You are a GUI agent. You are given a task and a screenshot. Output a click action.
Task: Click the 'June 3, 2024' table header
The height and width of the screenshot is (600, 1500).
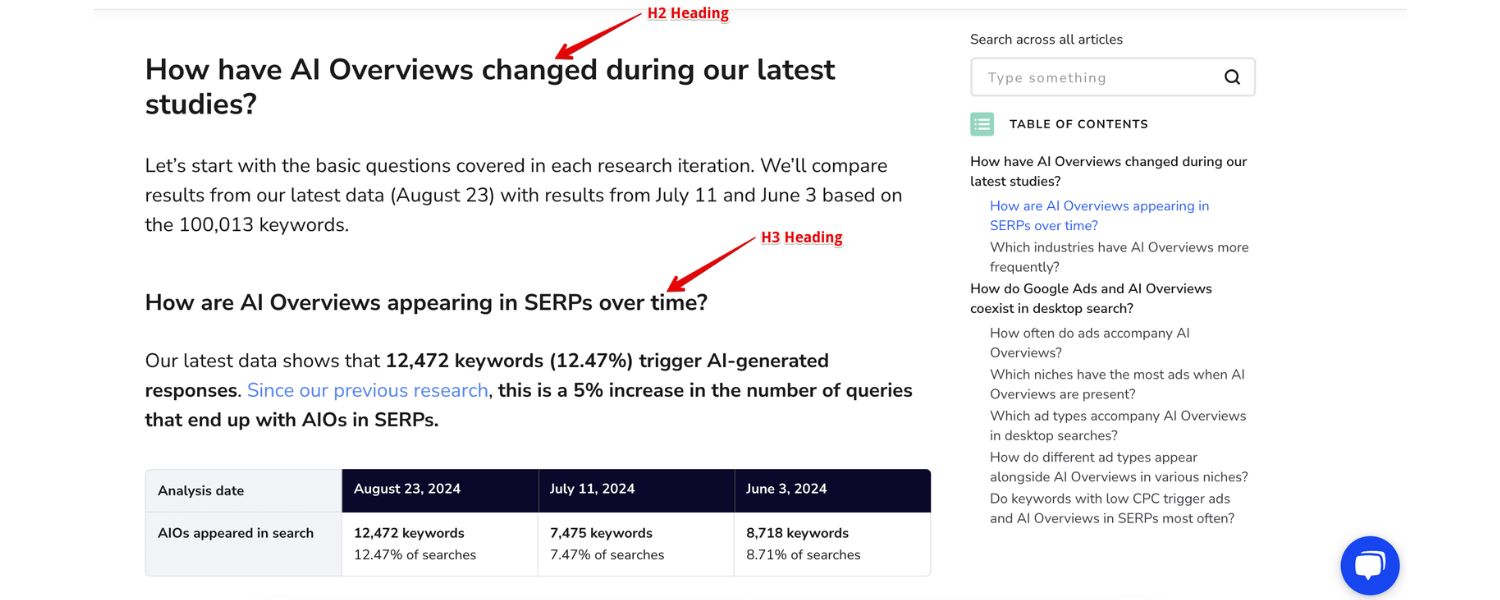788,490
